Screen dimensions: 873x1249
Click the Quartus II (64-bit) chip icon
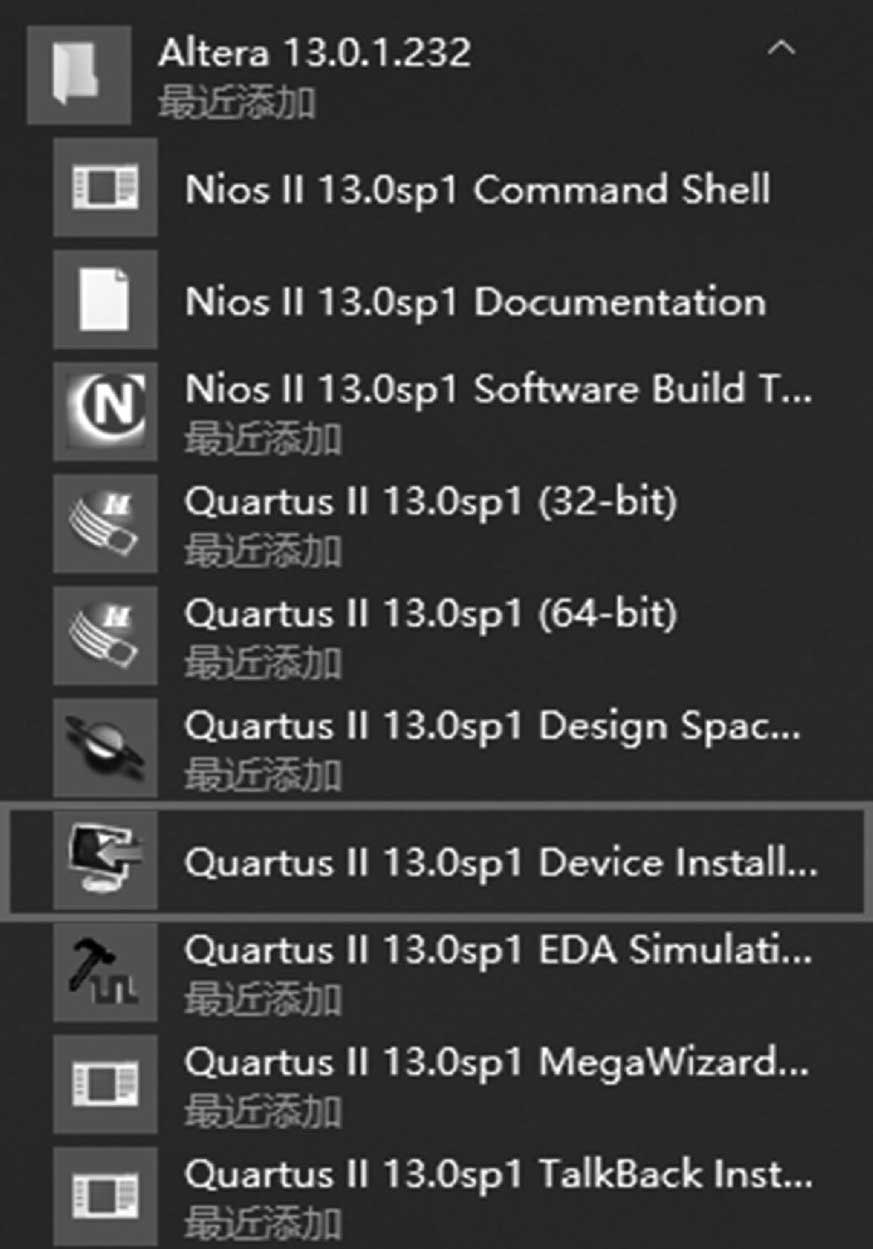105,635
